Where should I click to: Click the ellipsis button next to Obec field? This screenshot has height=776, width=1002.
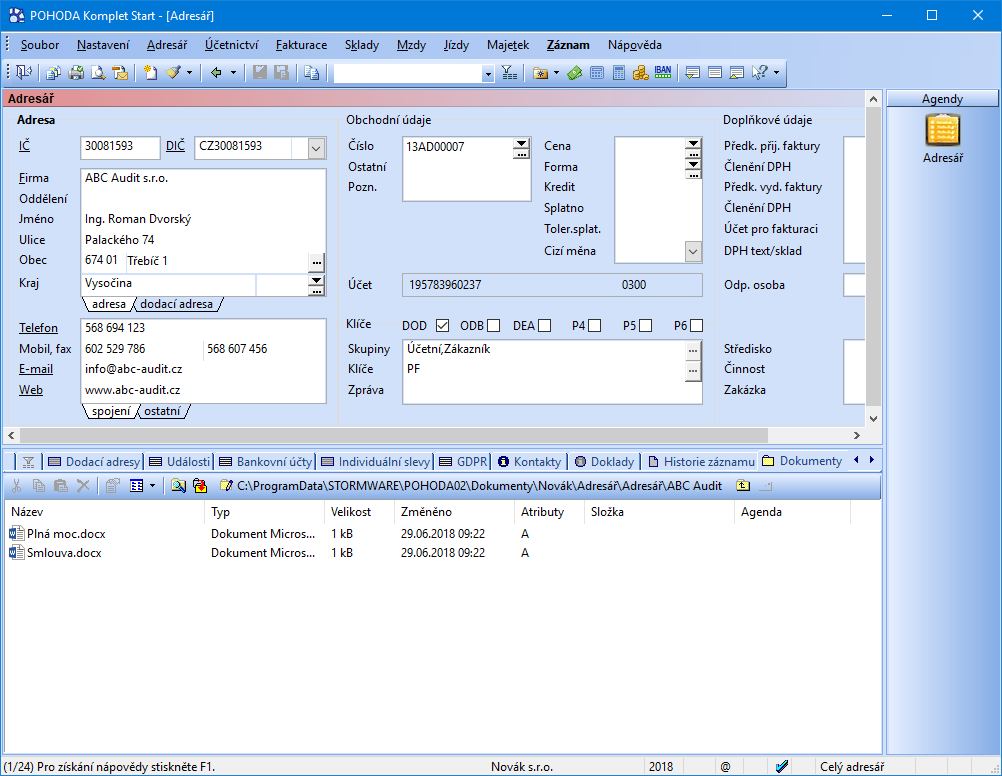coord(317,262)
